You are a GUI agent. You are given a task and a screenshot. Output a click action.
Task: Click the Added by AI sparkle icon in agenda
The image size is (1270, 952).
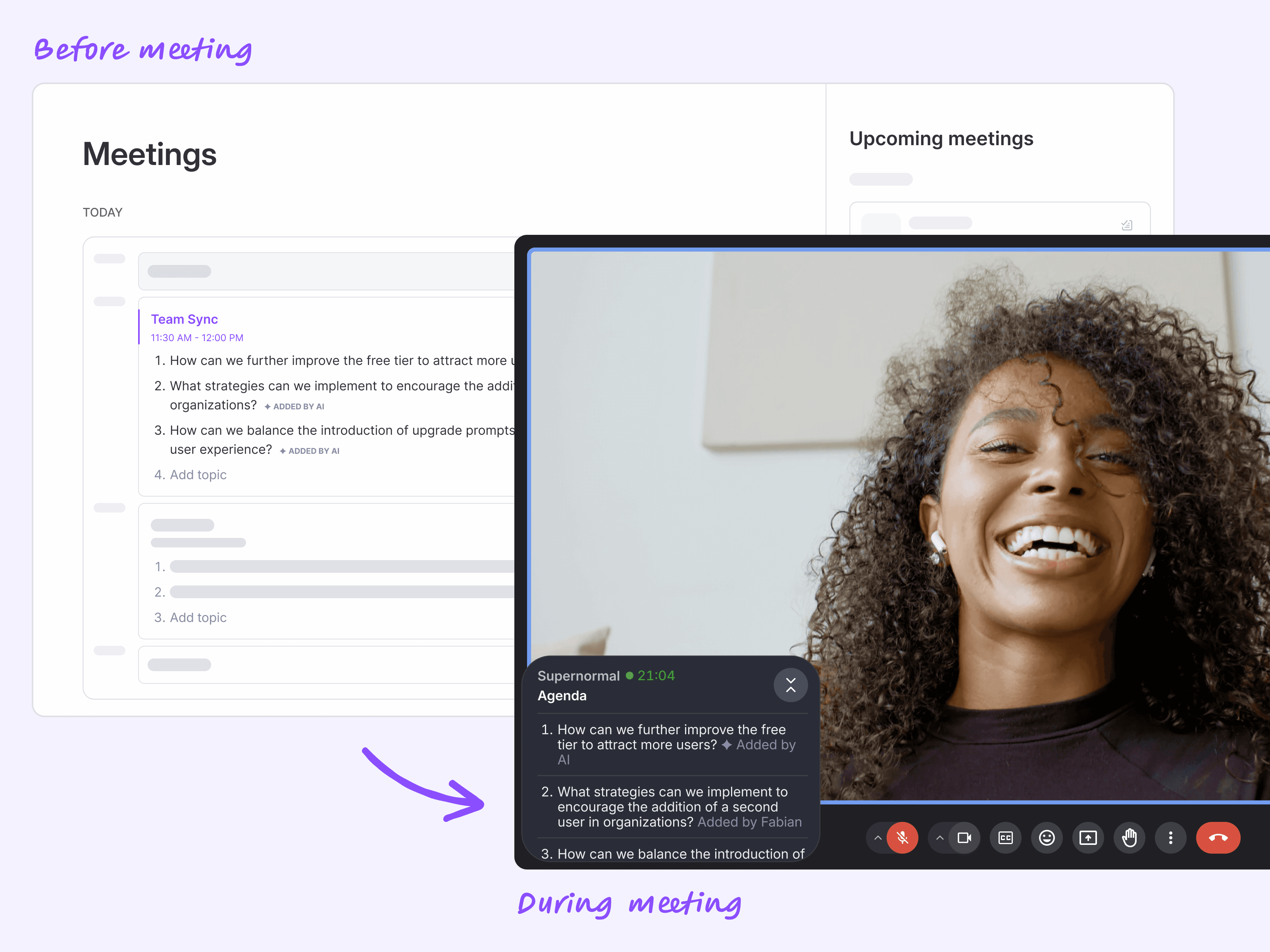pos(726,745)
